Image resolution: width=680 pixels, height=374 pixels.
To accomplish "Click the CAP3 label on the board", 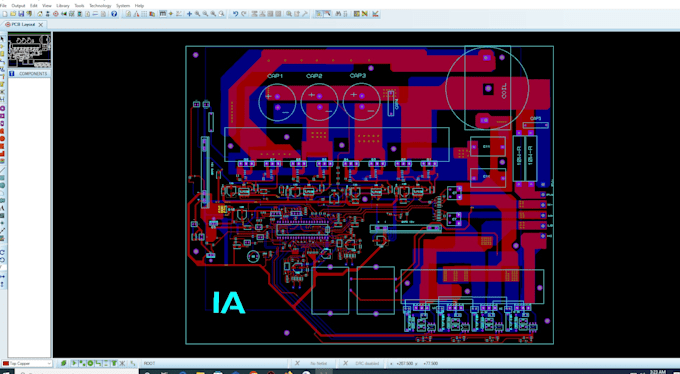I will [358, 75].
